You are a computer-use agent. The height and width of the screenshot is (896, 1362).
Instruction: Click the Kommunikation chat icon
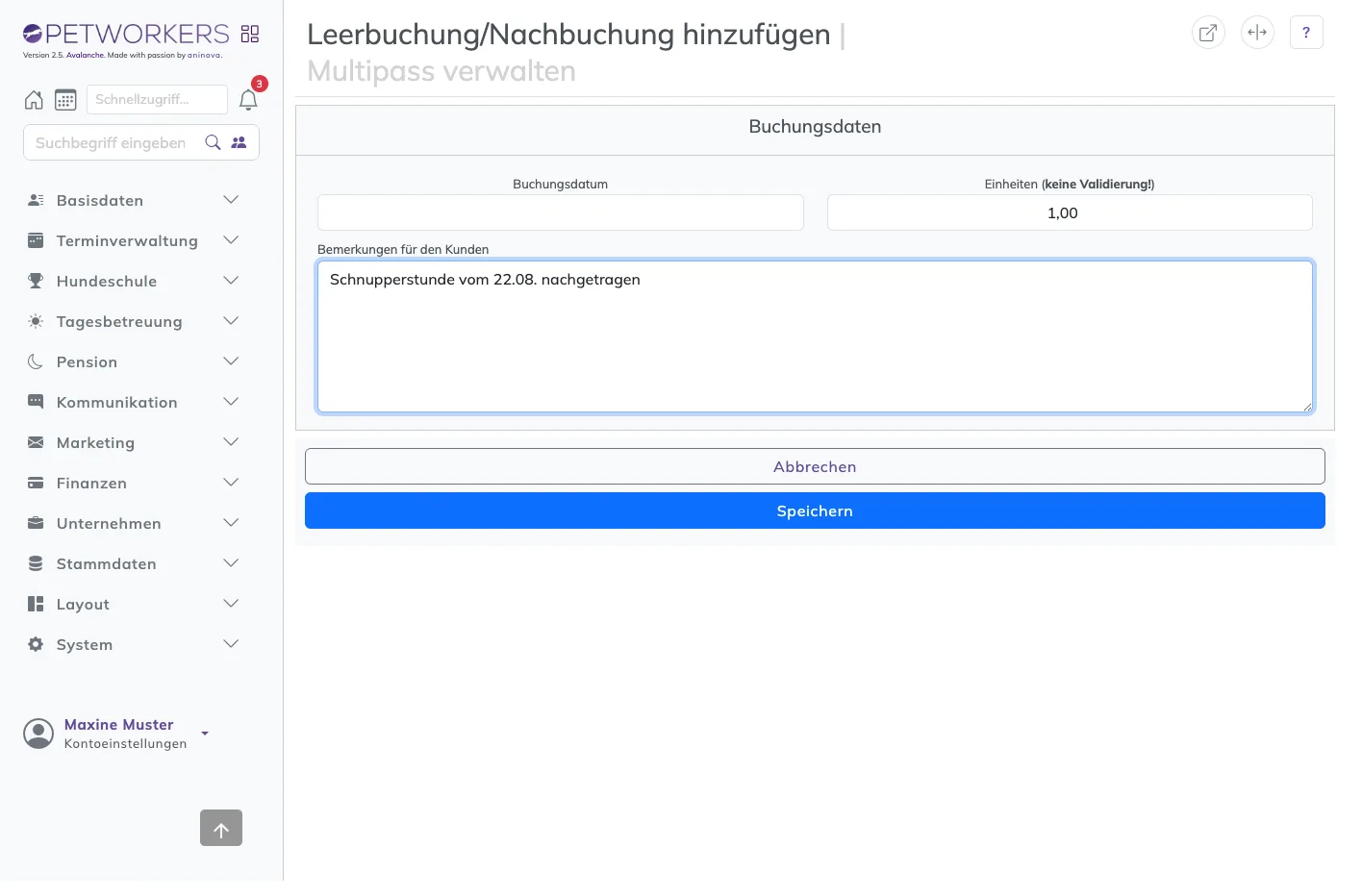(36, 402)
